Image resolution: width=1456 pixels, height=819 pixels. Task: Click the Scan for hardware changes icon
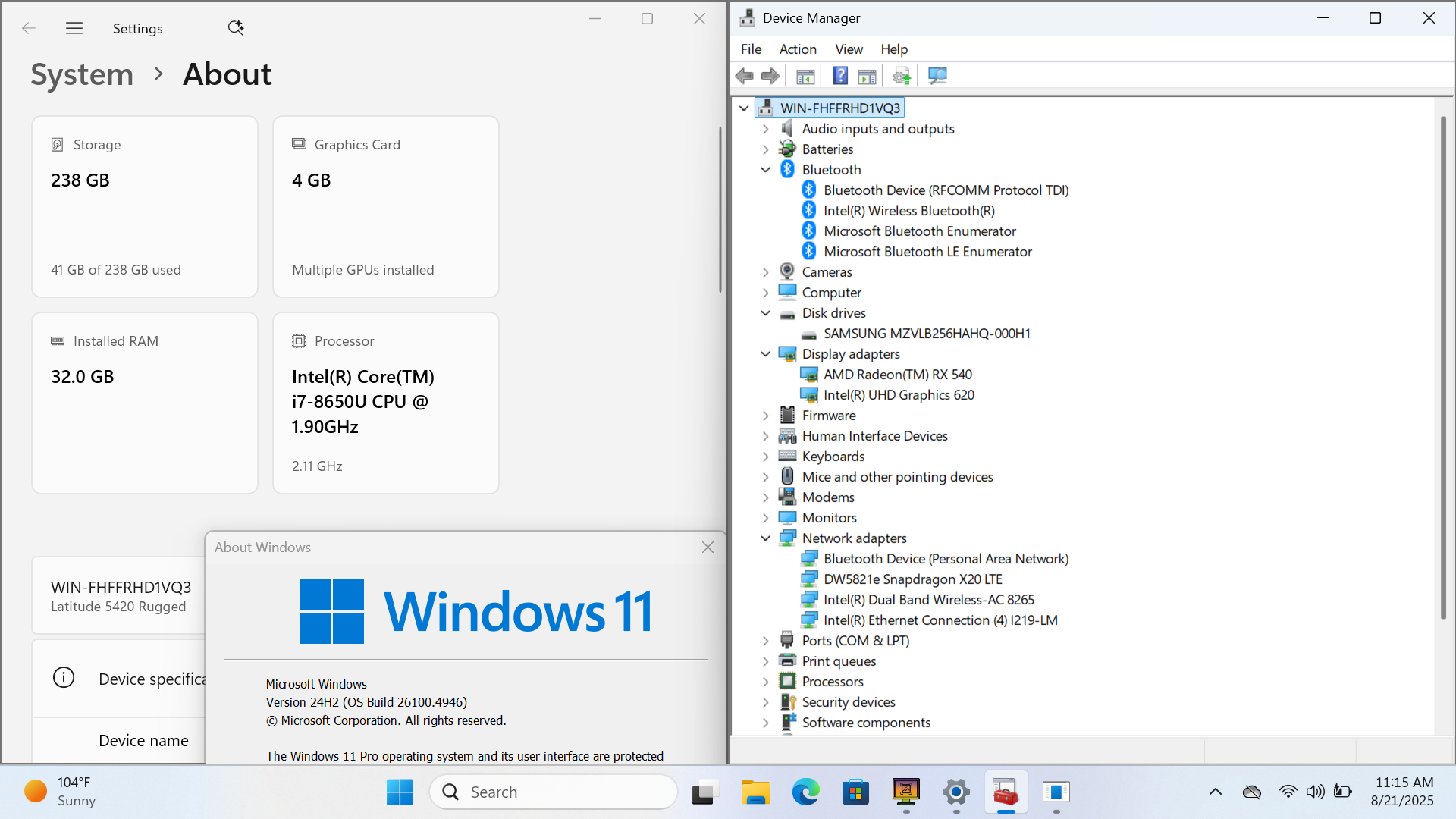(x=937, y=76)
